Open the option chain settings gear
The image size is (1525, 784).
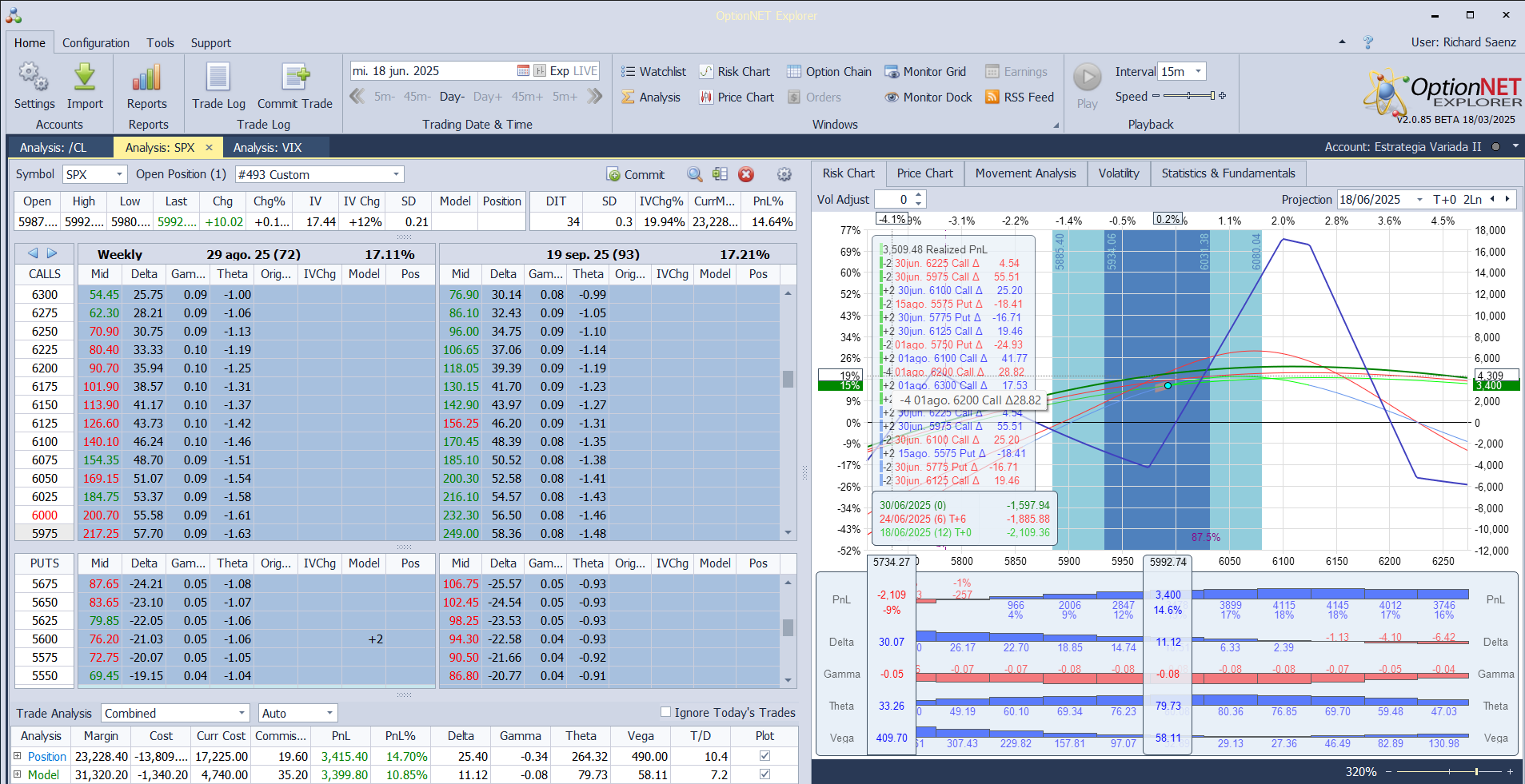784,174
